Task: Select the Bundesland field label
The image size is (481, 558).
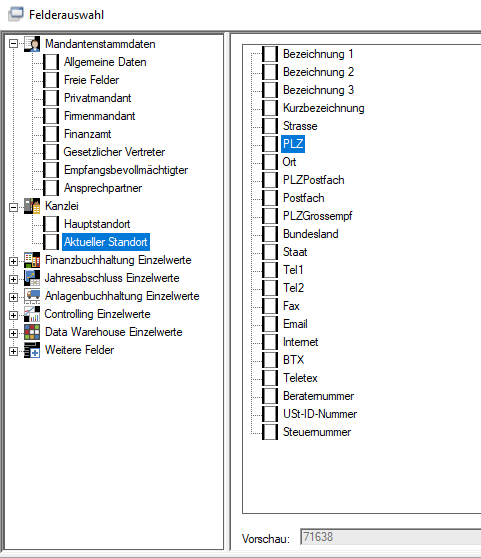Action: 311,234
